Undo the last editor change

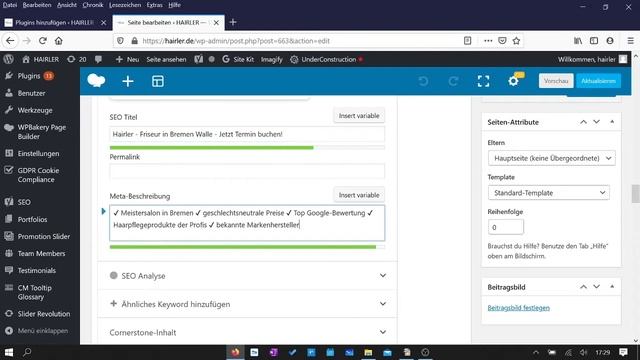(423, 81)
